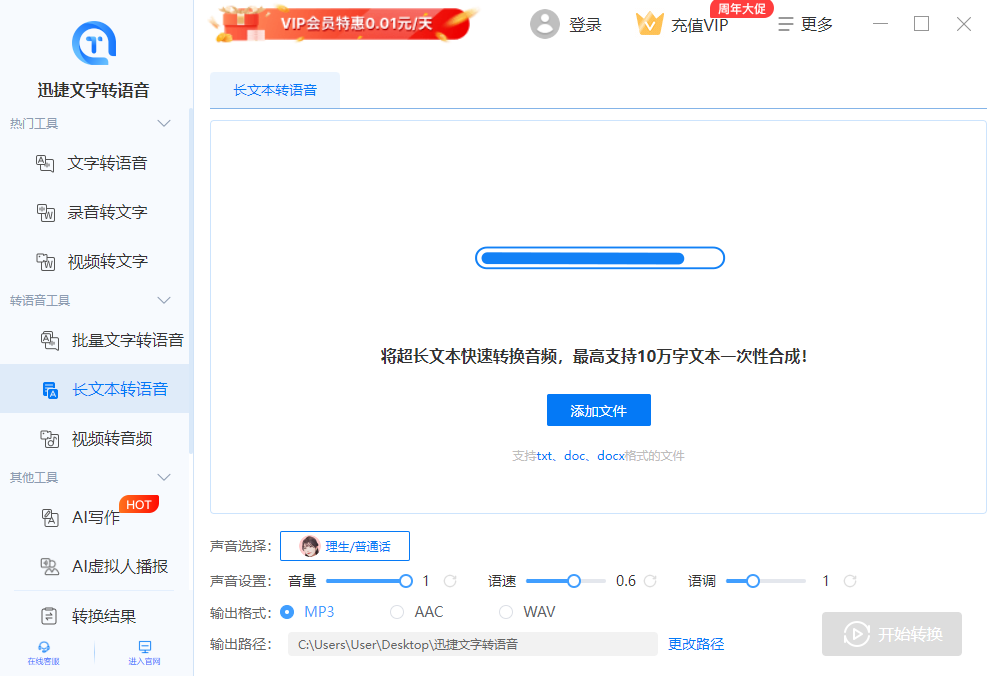Click the 输出路径 path field

(x=473, y=644)
